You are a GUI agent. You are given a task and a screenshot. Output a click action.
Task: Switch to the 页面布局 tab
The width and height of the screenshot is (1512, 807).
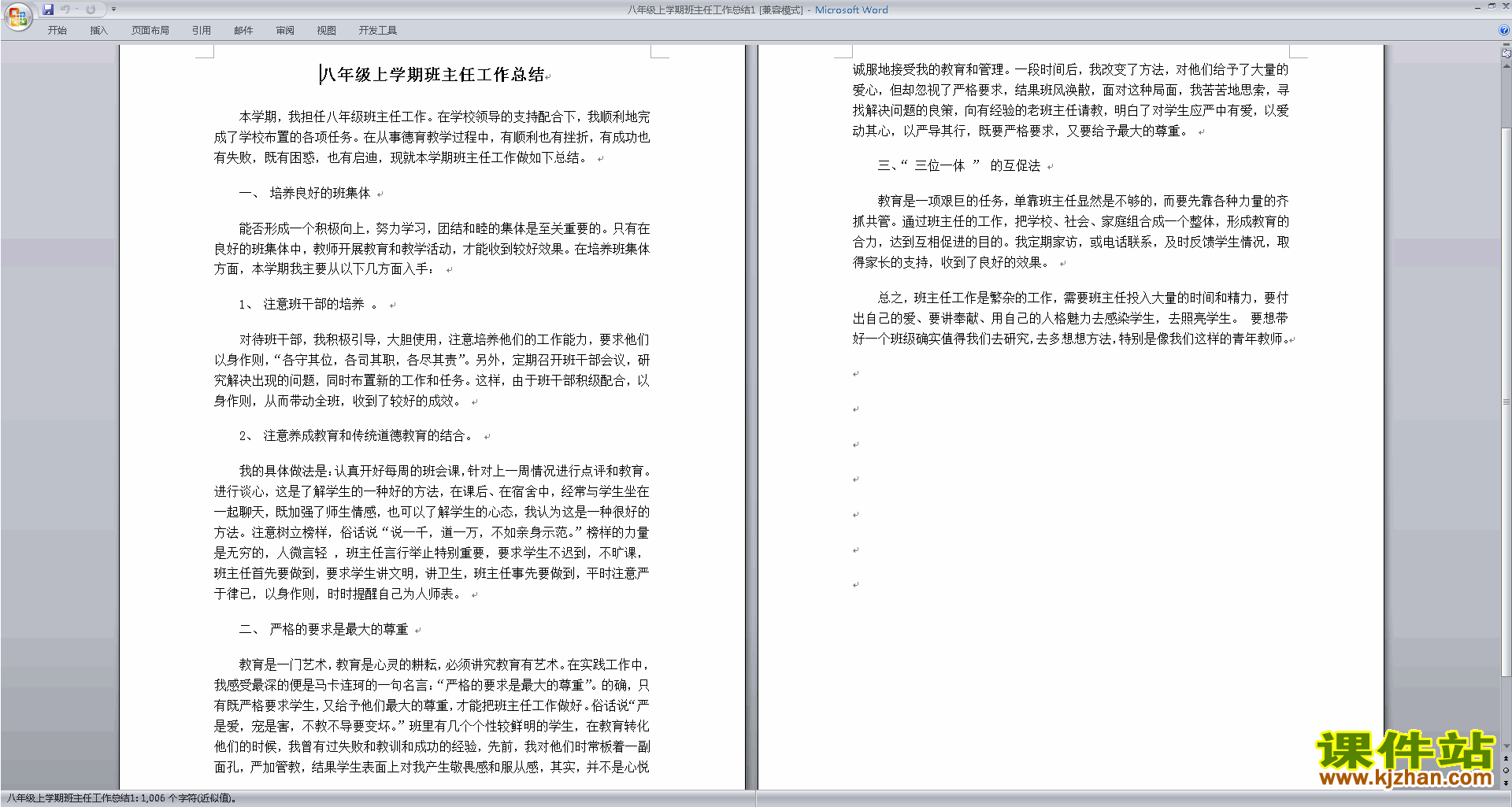tap(150, 31)
